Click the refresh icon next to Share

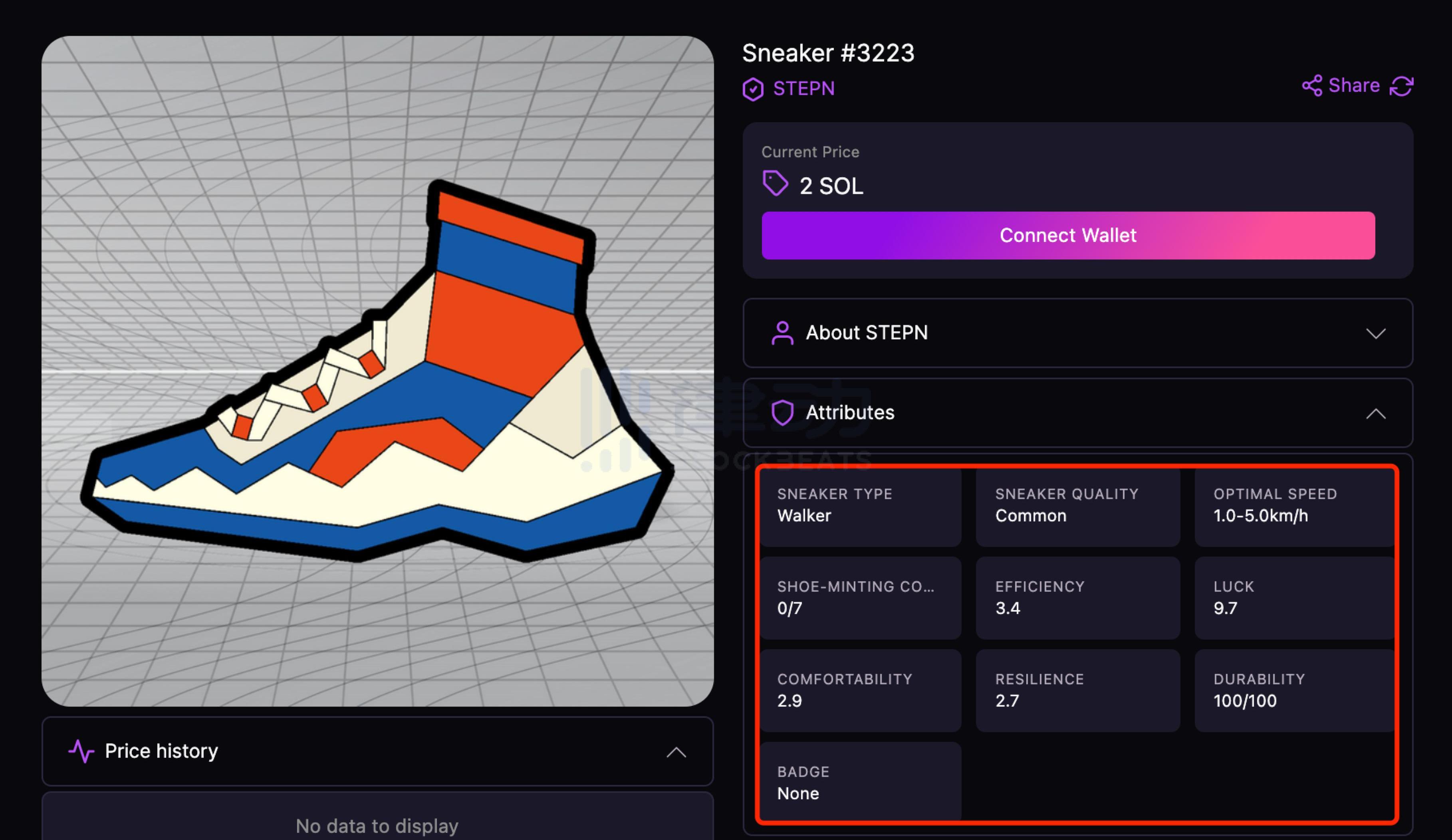pyautogui.click(x=1401, y=86)
